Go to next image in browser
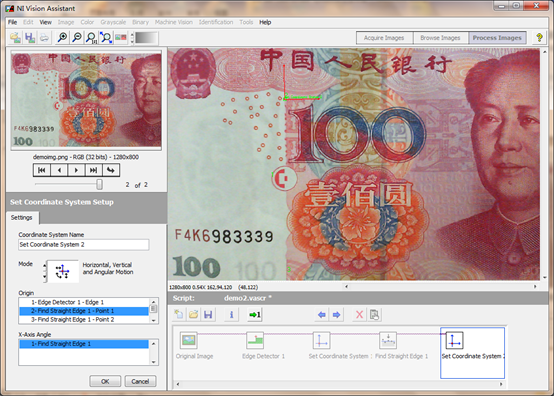 tap(76, 170)
